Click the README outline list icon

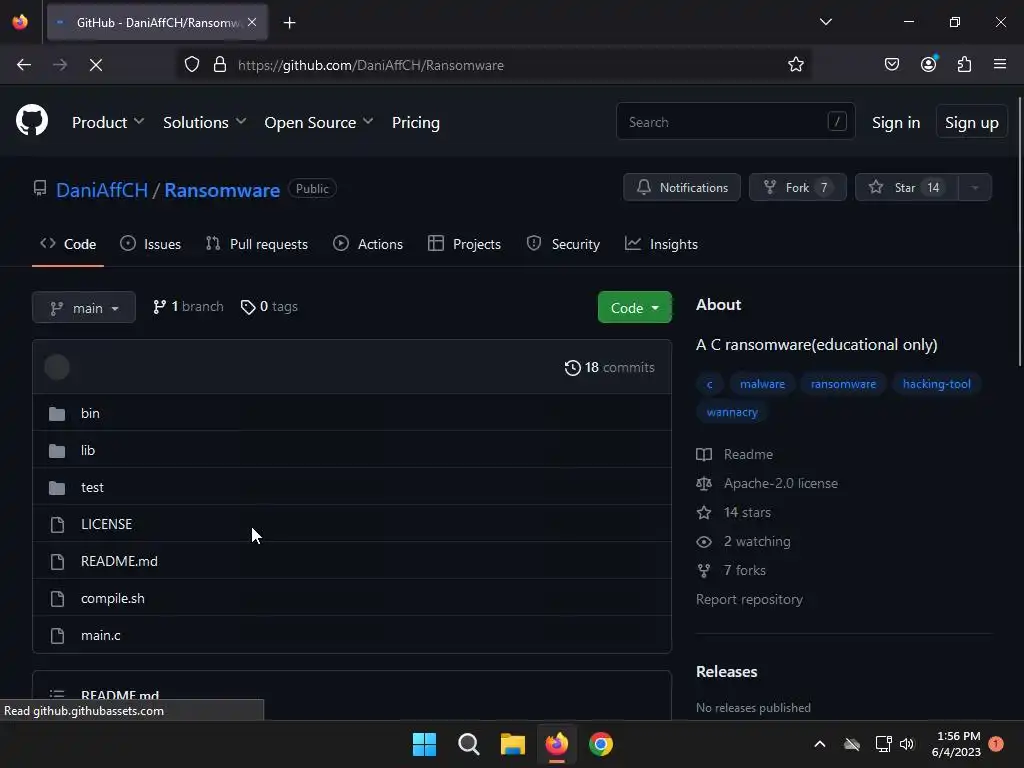click(57, 694)
